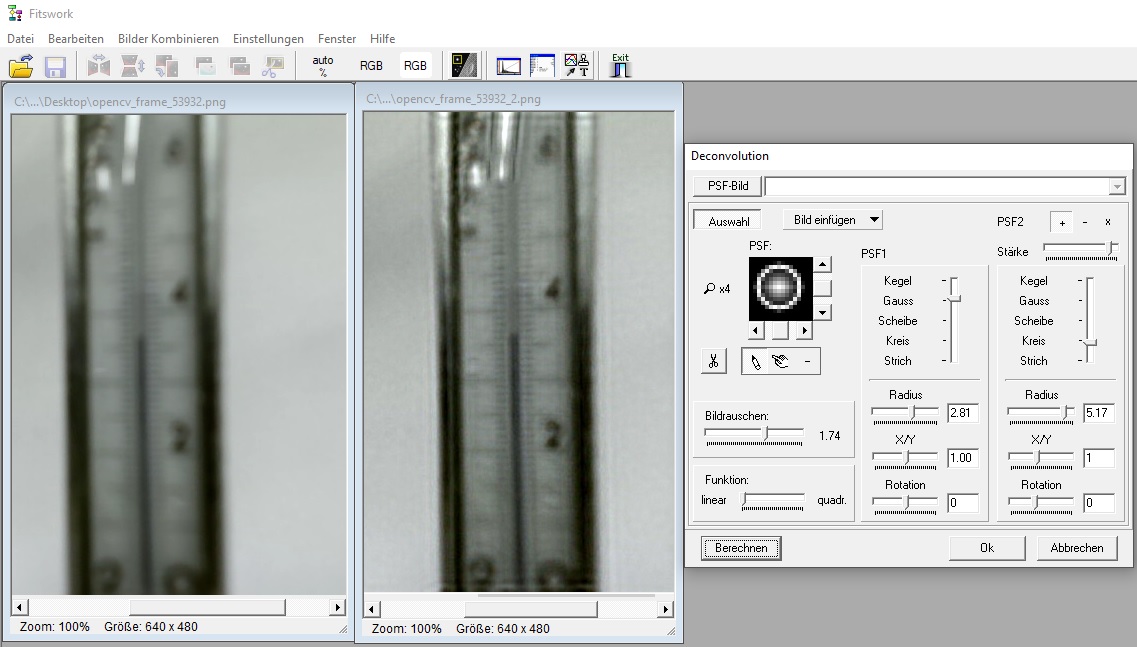The image size is (1137, 647).
Task: Click the PSF2 plus mode button
Action: 1062,223
